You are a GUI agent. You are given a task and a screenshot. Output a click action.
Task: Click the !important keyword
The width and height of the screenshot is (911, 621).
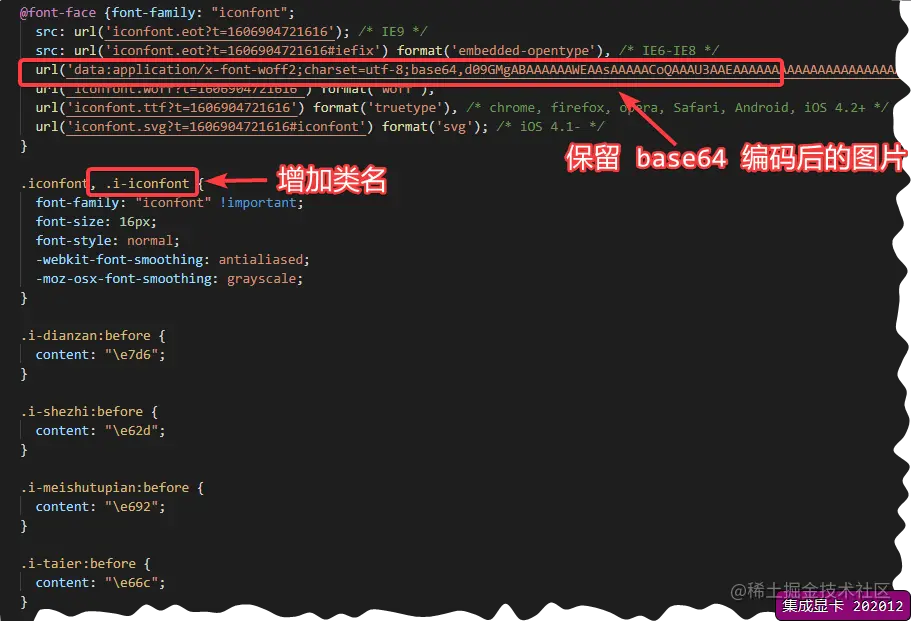[258, 203]
